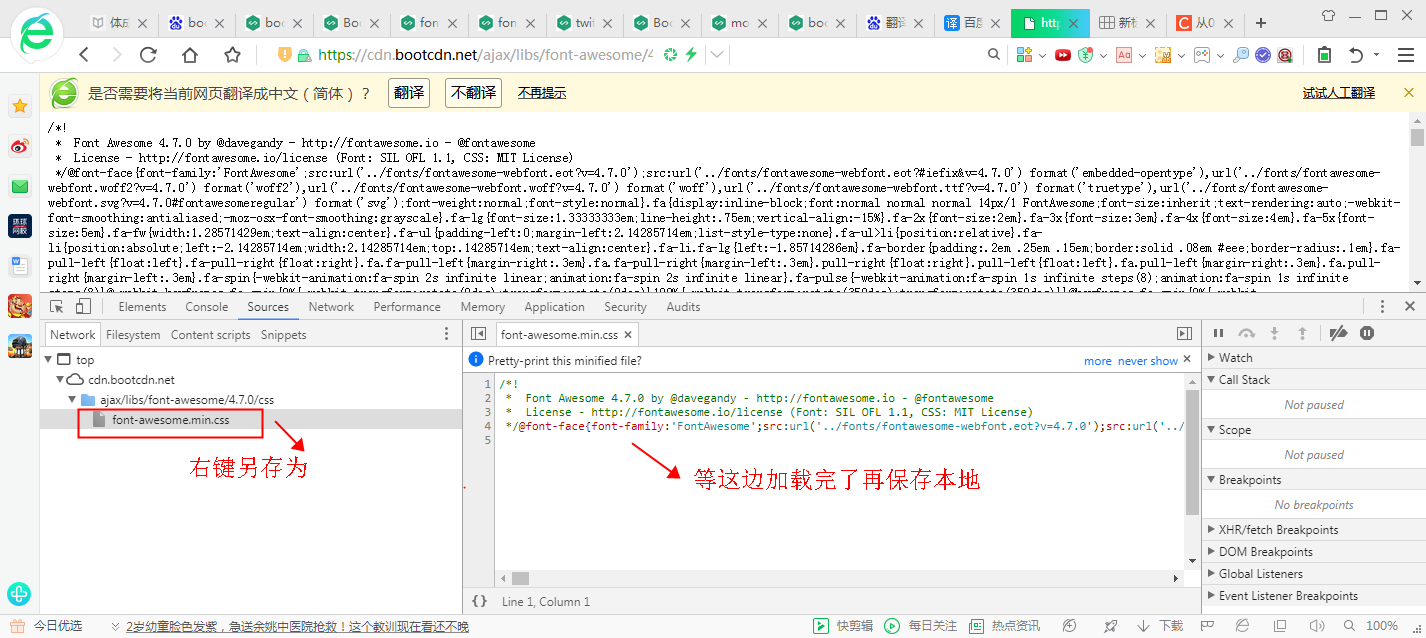Click the undo closed tab arrow
The height and width of the screenshot is (638, 1426).
pyautogui.click(x=1356, y=55)
